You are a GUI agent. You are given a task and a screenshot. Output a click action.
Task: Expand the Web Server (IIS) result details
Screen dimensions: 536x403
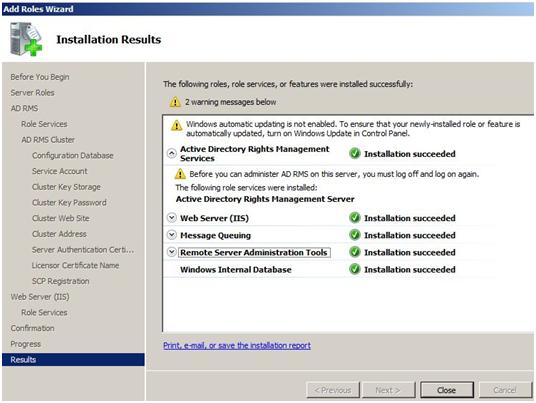172,217
